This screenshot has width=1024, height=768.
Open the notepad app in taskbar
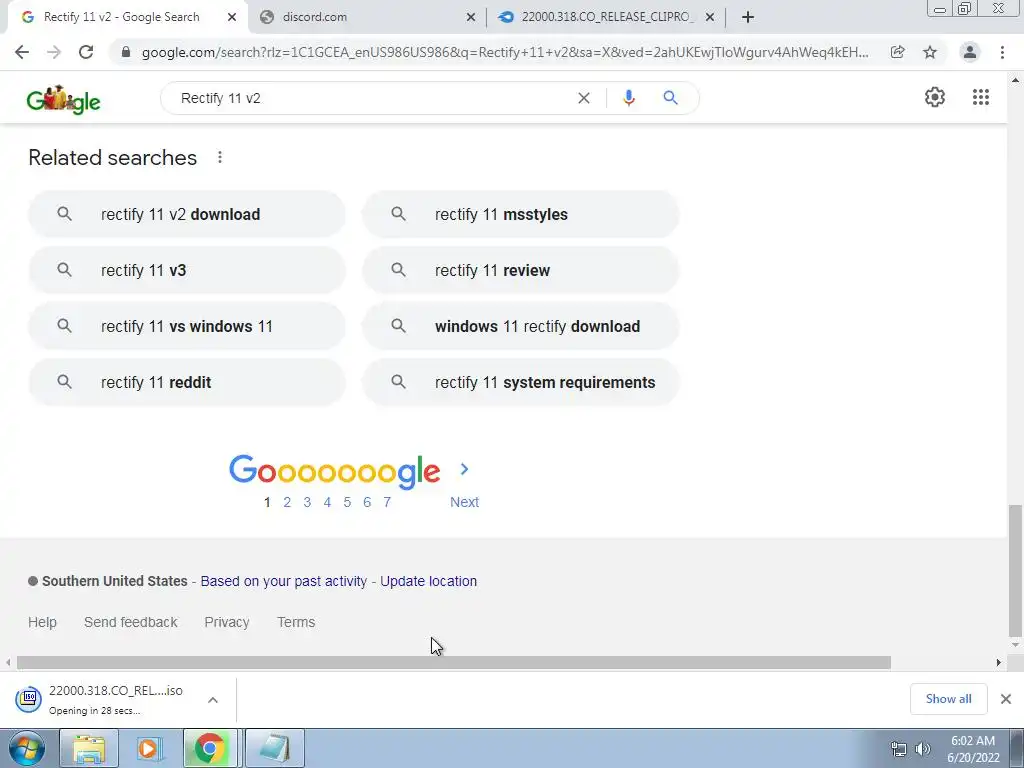274,748
